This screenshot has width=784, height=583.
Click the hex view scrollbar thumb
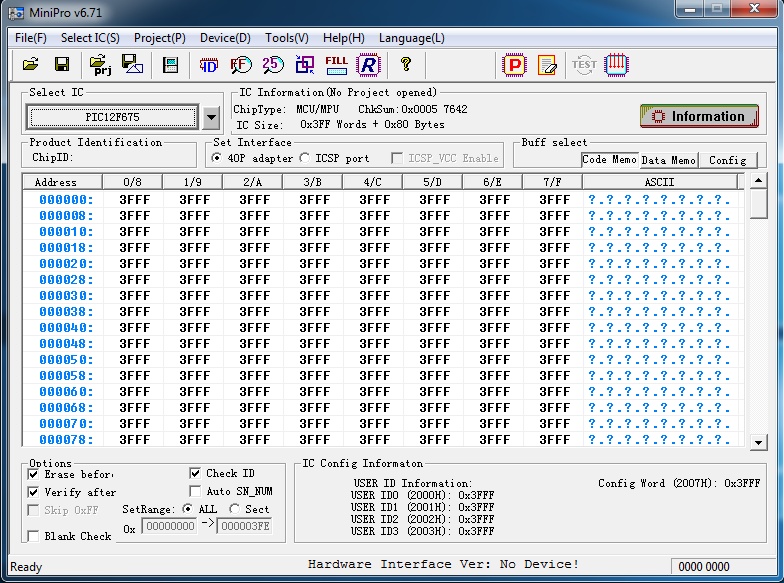(758, 204)
